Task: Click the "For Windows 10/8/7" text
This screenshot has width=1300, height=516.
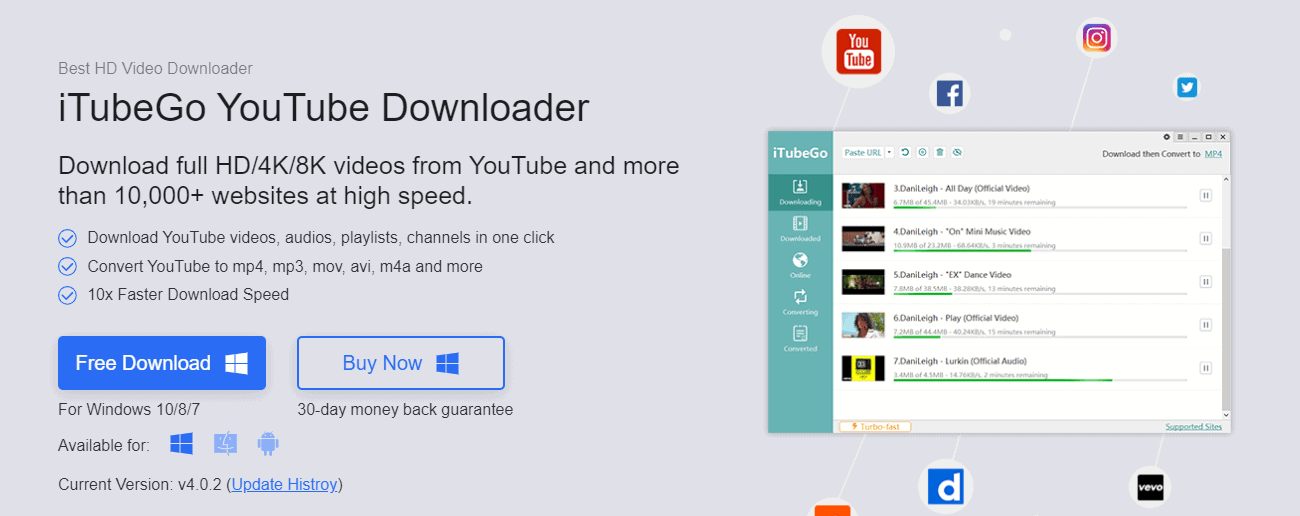Action: (128, 410)
